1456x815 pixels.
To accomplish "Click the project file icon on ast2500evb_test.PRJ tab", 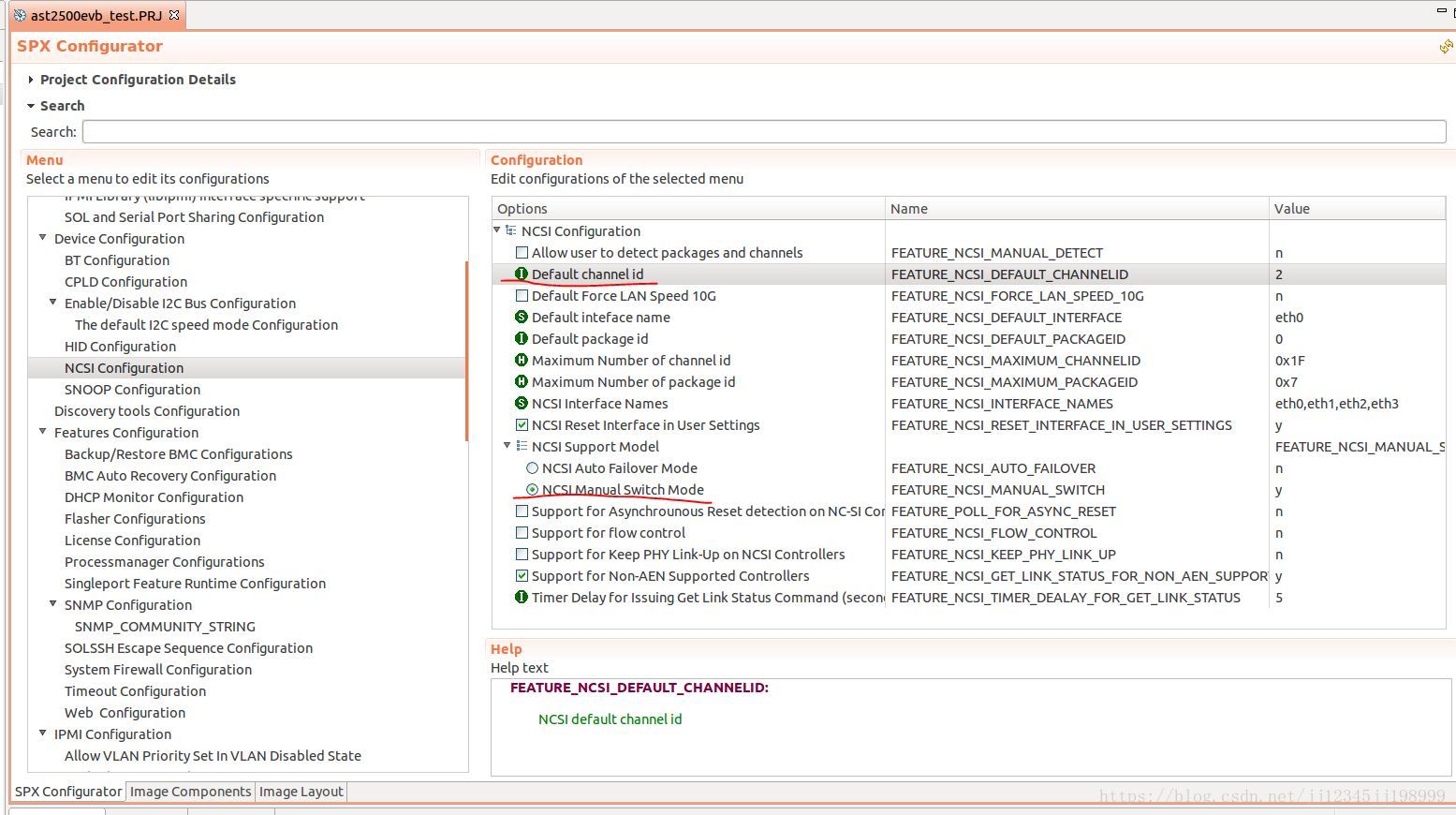I will (x=20, y=16).
